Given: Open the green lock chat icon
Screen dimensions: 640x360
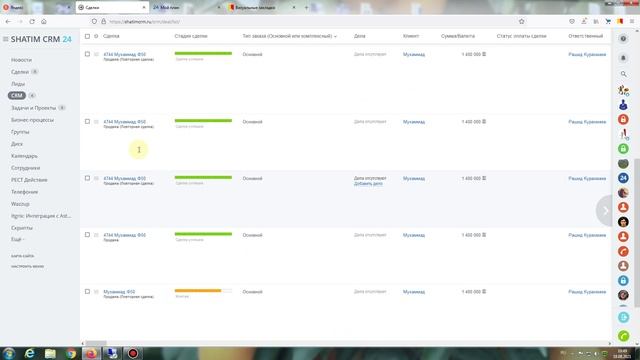Looking at the screenshot, I should pos(623,149).
